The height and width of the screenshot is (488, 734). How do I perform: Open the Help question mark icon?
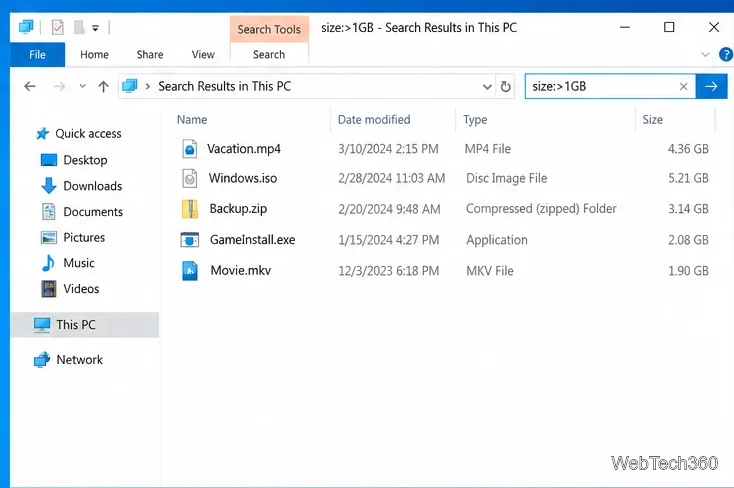(x=726, y=55)
